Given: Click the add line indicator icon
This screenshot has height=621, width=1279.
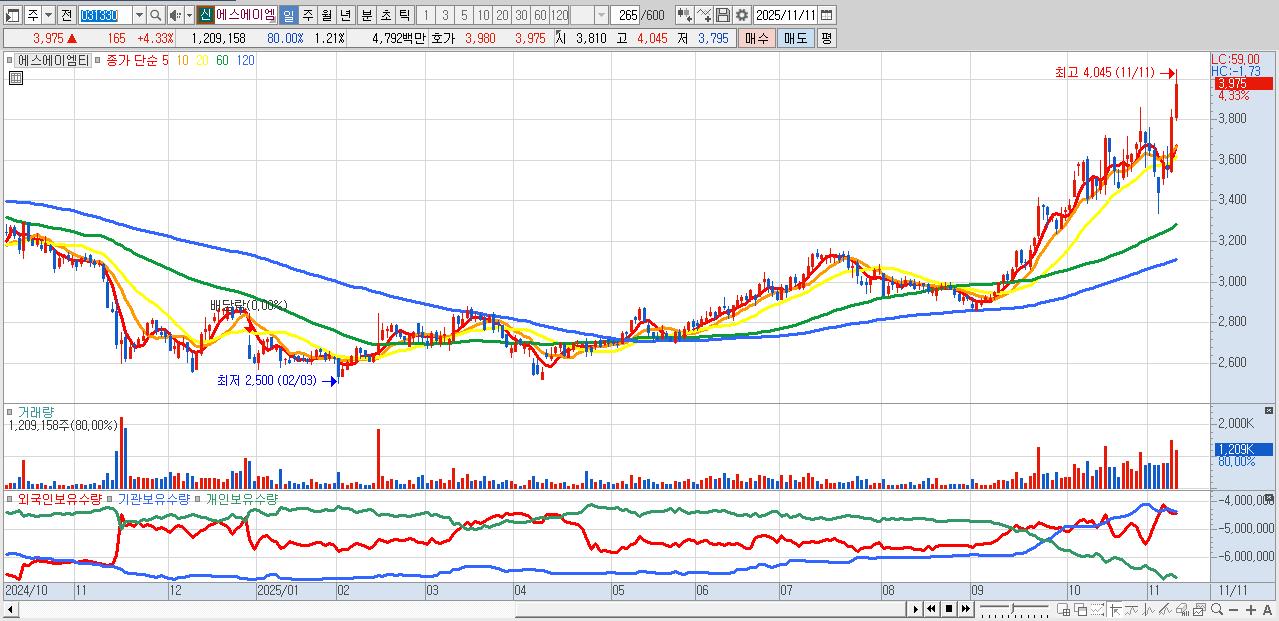Looking at the screenshot, I should coord(704,16).
